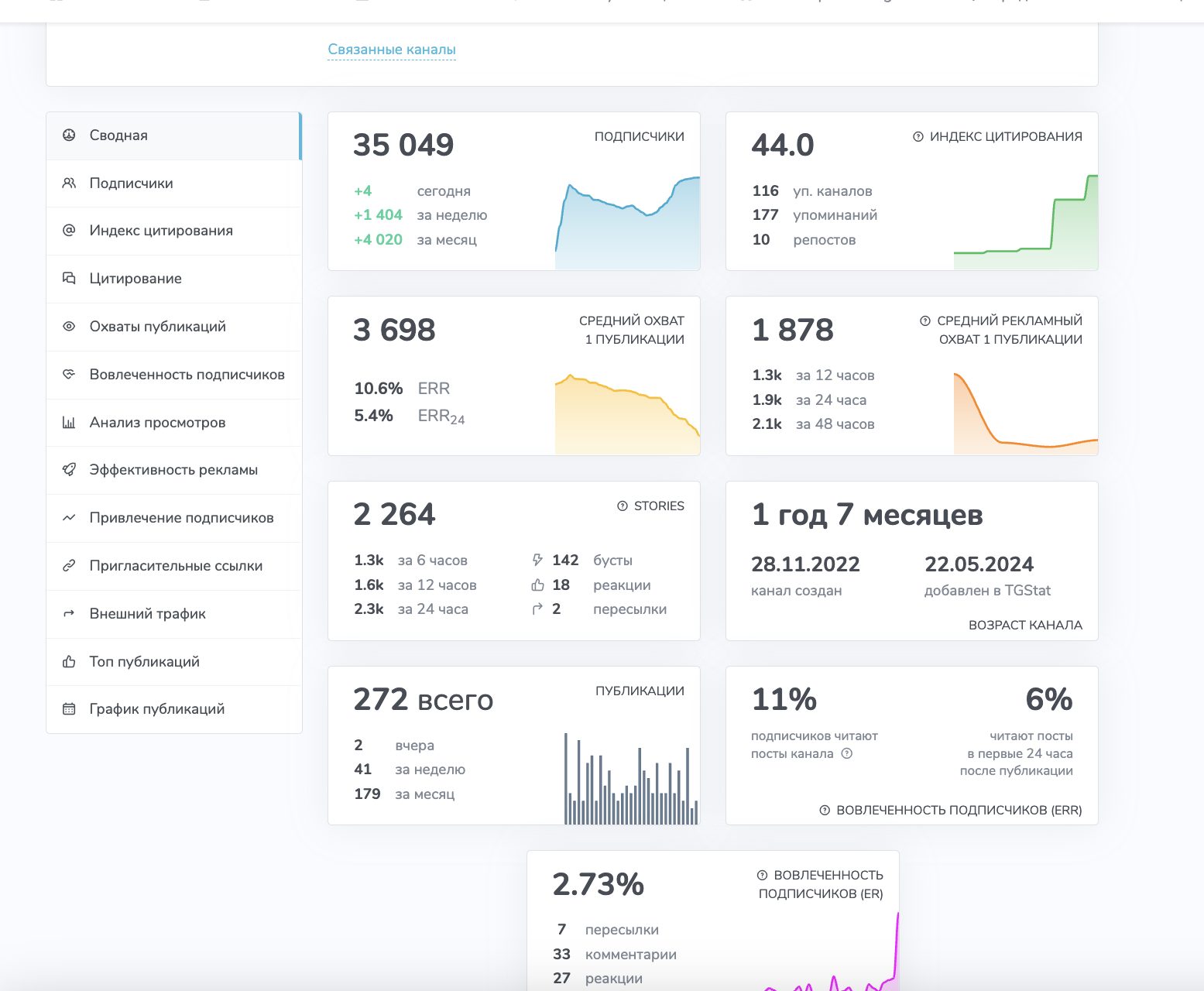This screenshot has width=1204, height=991.
Task: Open Внешний трафик sidebar link
Action: 173,614
